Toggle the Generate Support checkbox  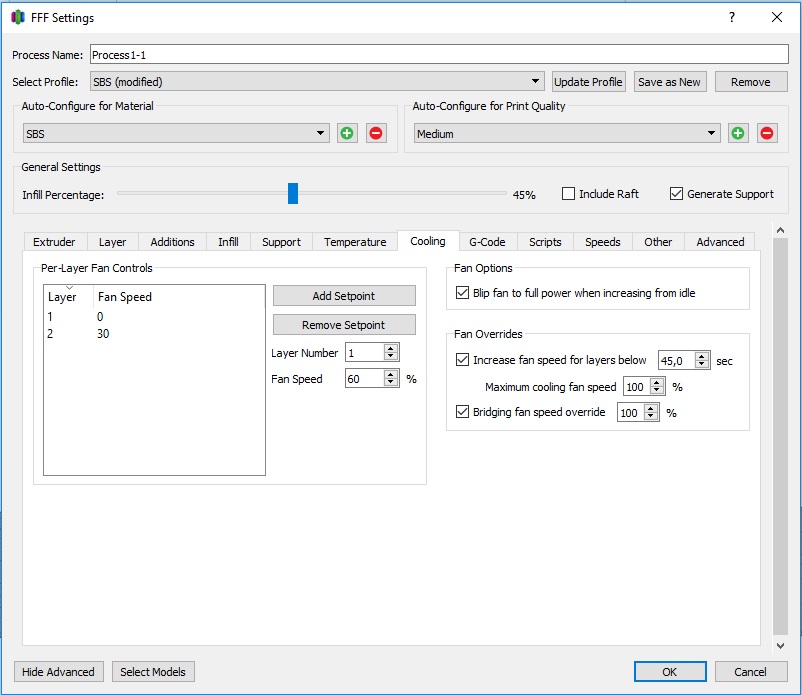click(x=676, y=194)
